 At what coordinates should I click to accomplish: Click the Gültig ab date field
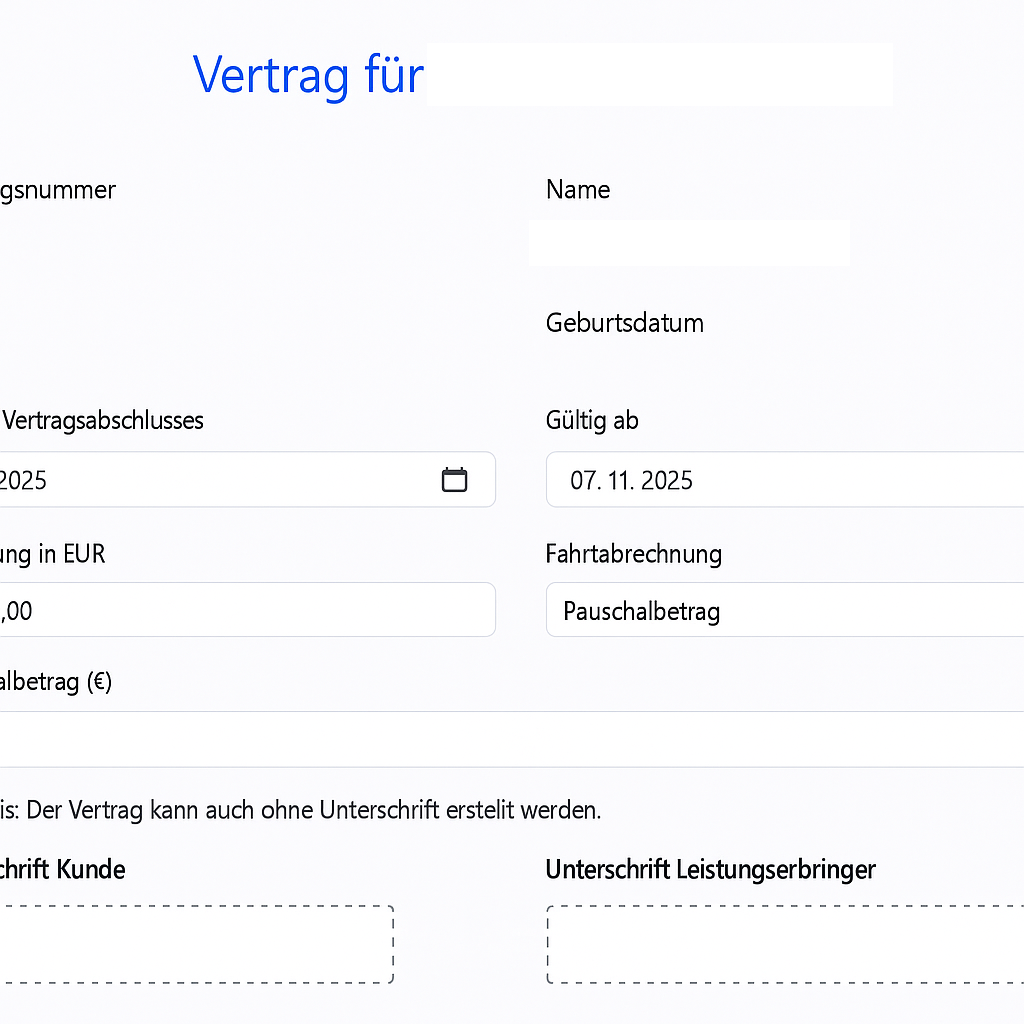[785, 479]
